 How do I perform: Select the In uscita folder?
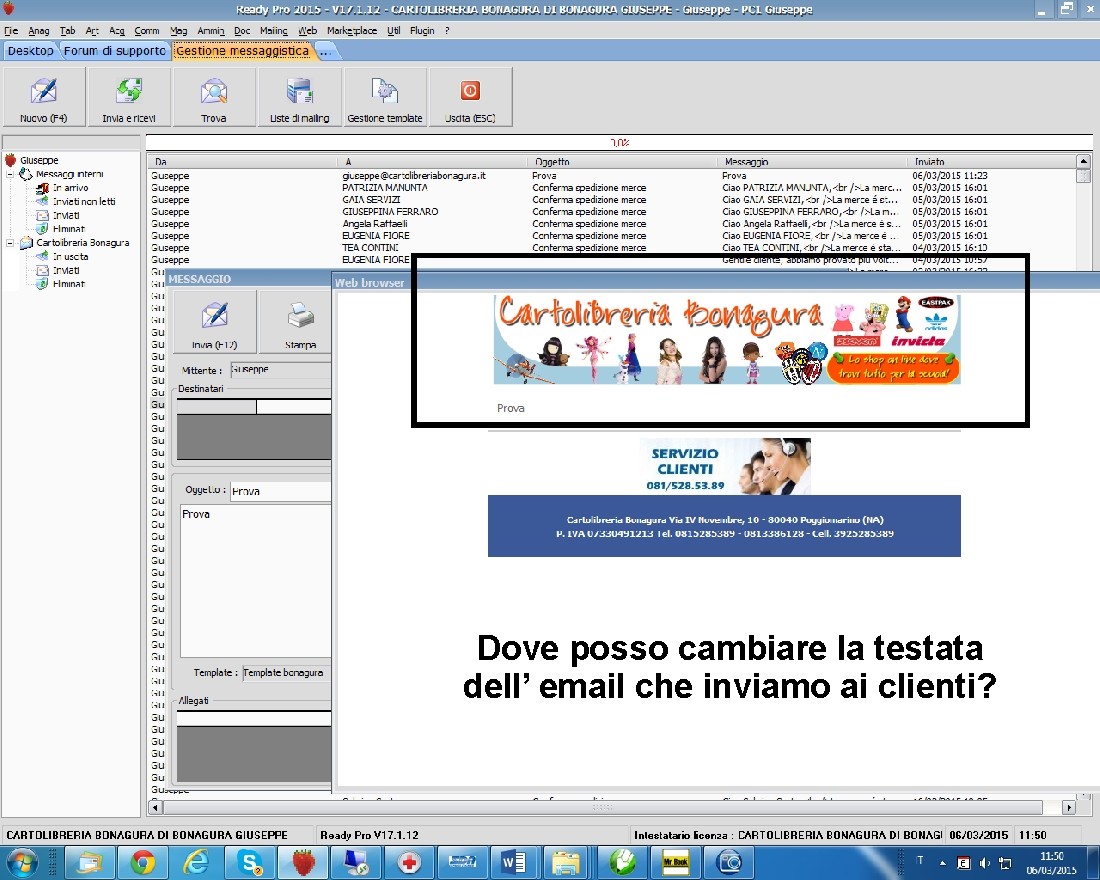click(x=70, y=257)
